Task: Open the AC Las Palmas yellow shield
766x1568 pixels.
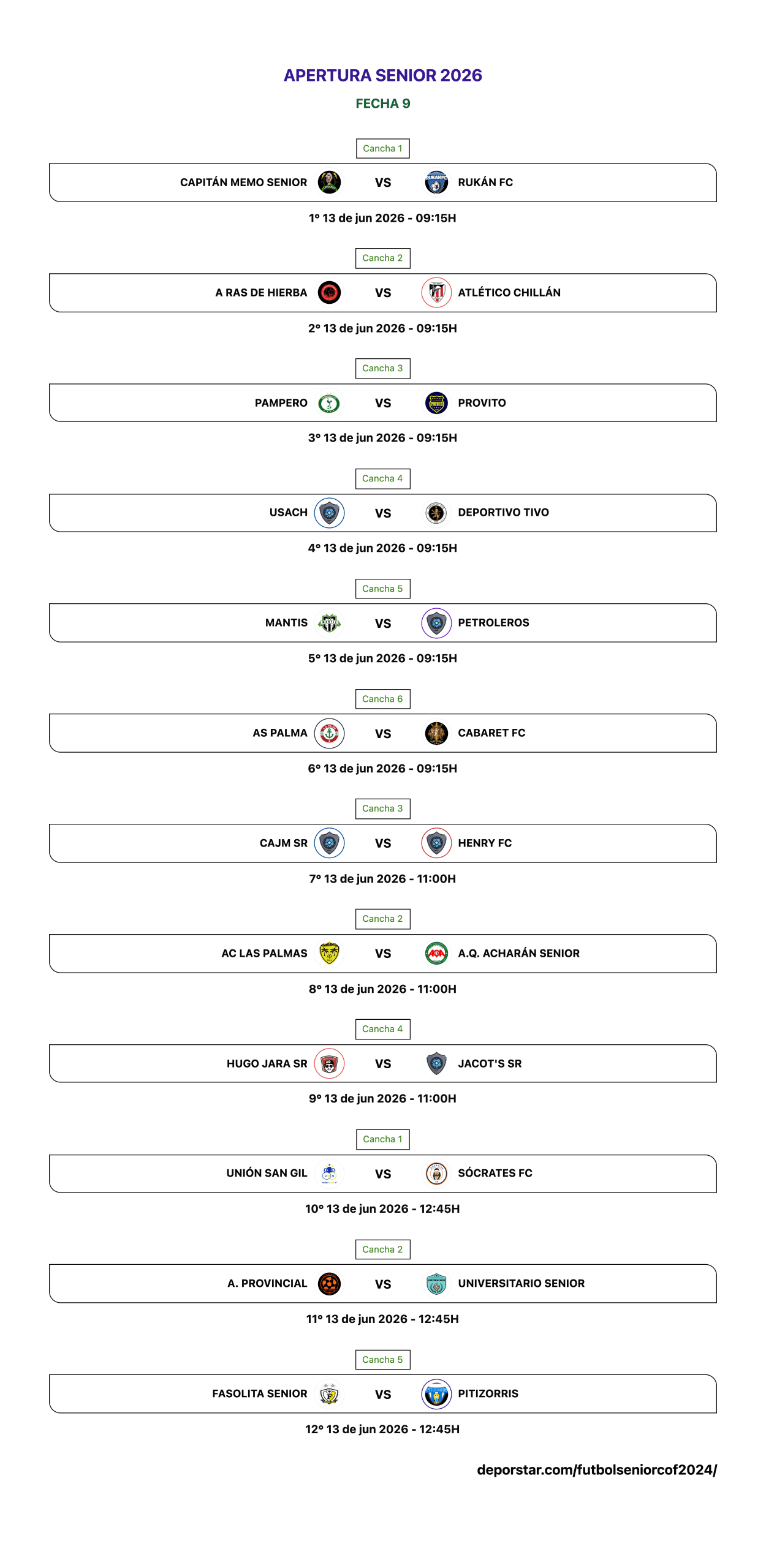Action: click(329, 953)
